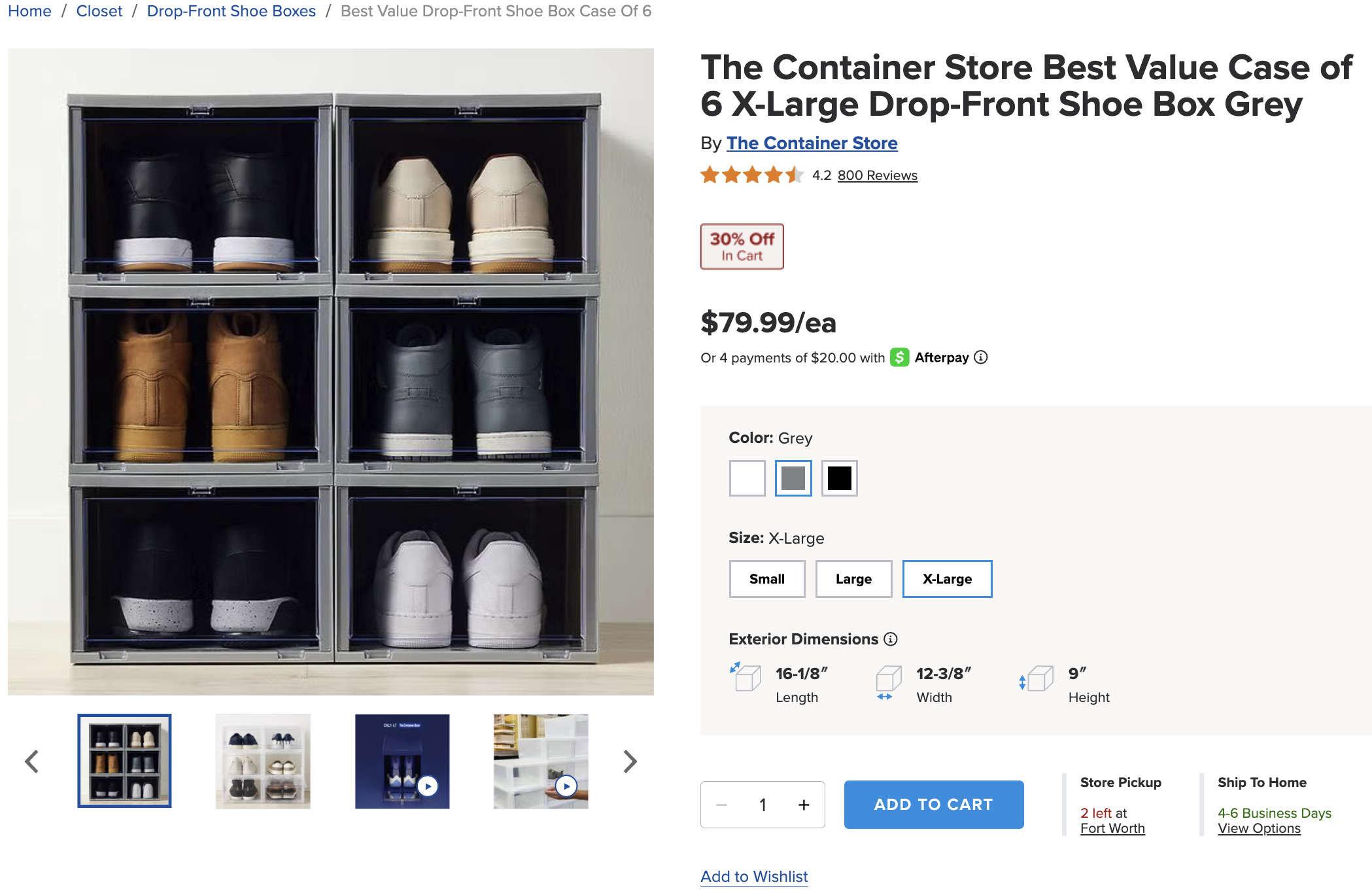Click the next thumbnail arrow
Screen dimensions: 1372x895
pos(630,762)
